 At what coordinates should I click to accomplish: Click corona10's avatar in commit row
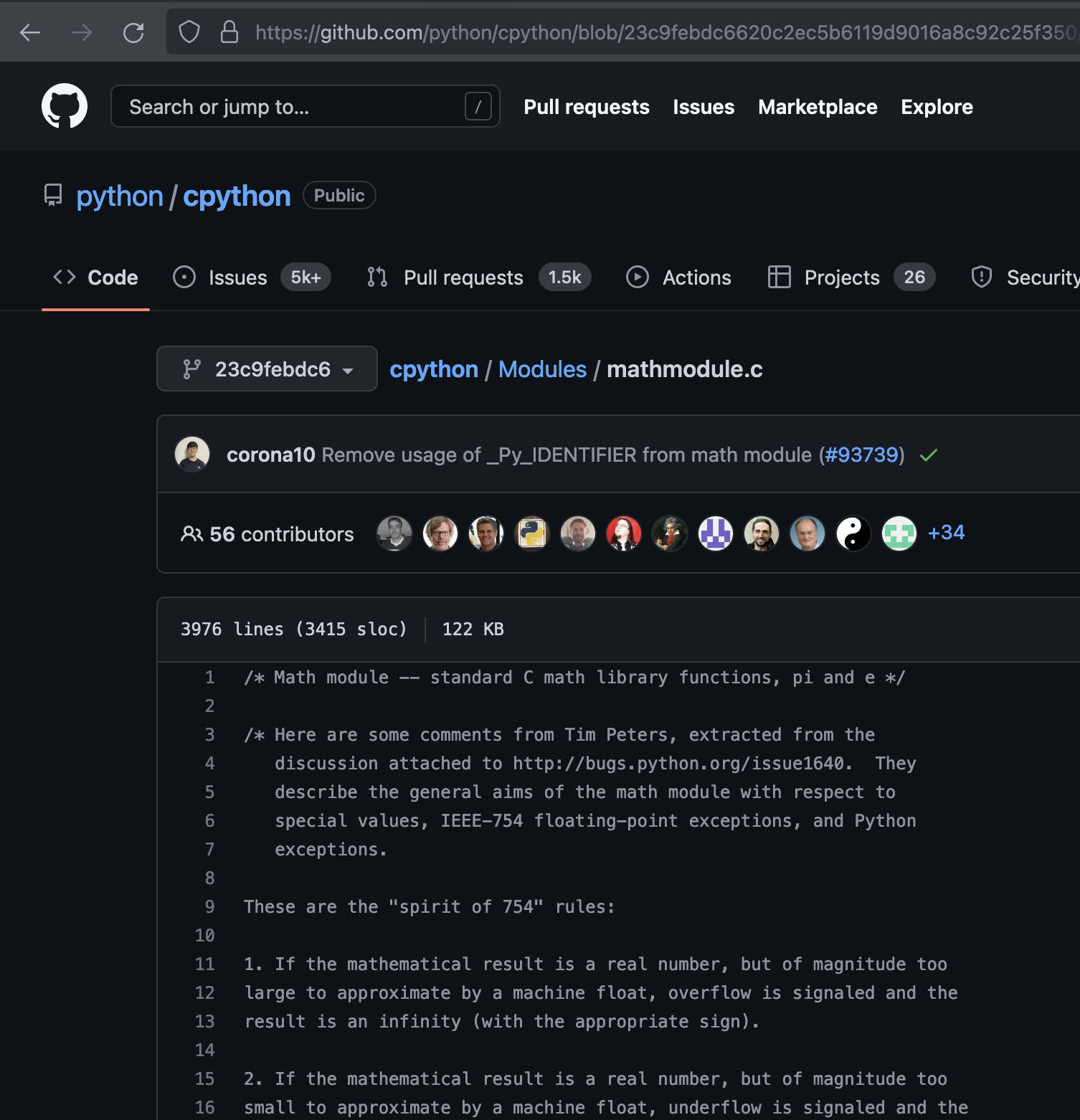192,454
